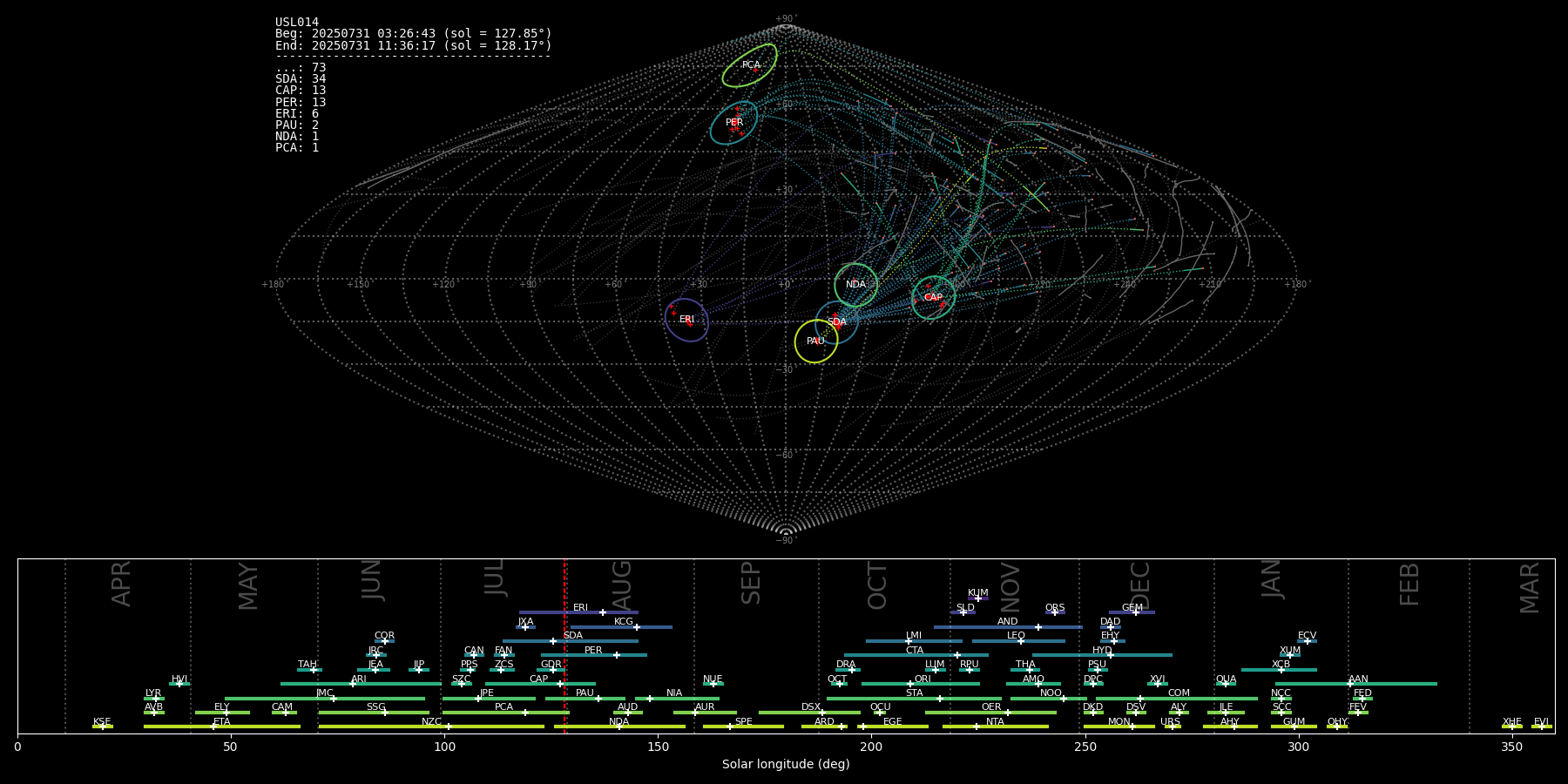Click the 'NDA: 1' count line

click(x=297, y=137)
